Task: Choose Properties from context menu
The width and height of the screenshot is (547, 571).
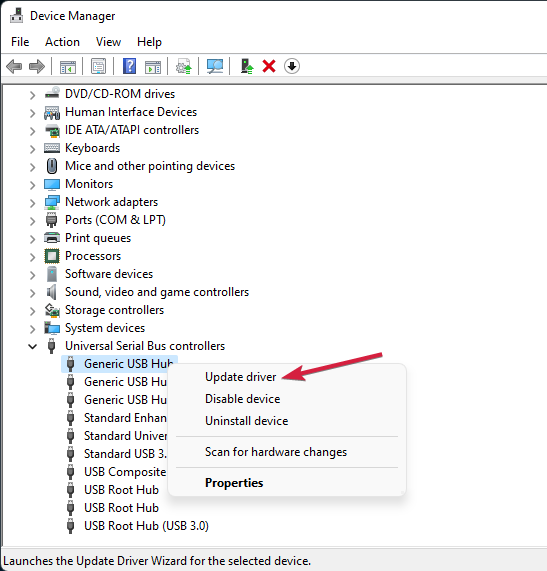Action: coord(234,483)
